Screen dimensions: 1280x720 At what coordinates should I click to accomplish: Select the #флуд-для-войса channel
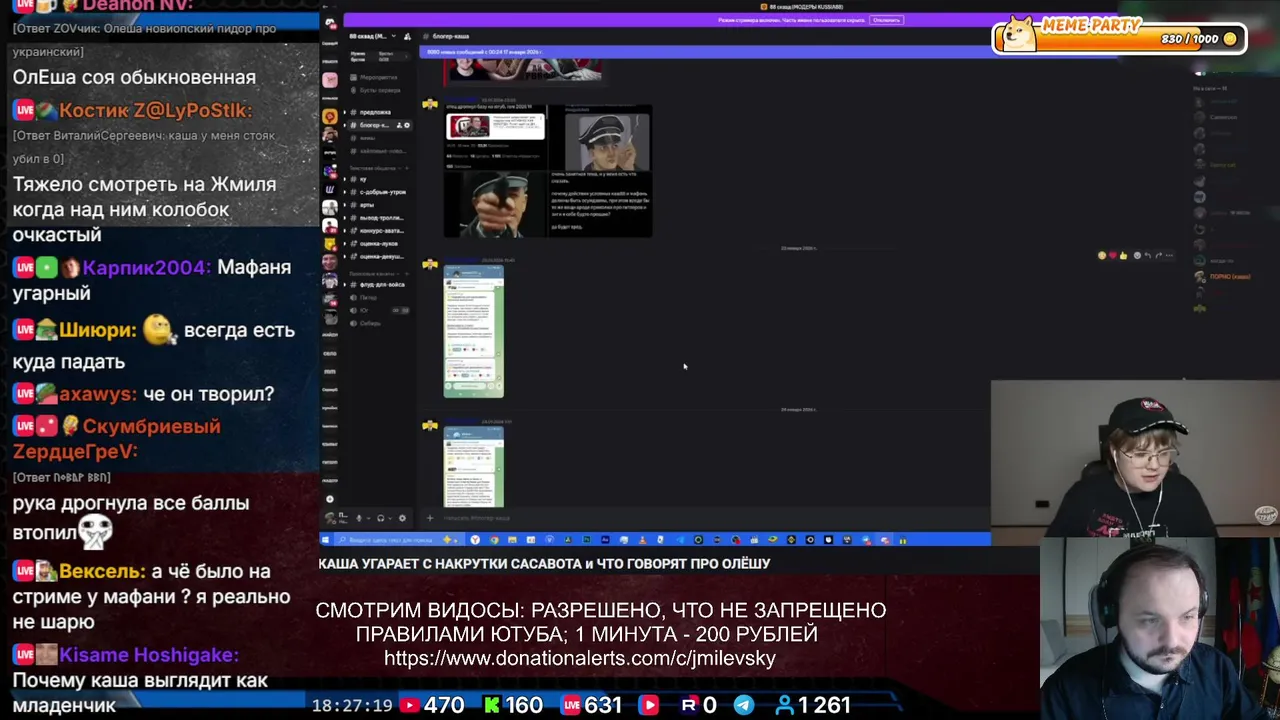click(x=375, y=285)
